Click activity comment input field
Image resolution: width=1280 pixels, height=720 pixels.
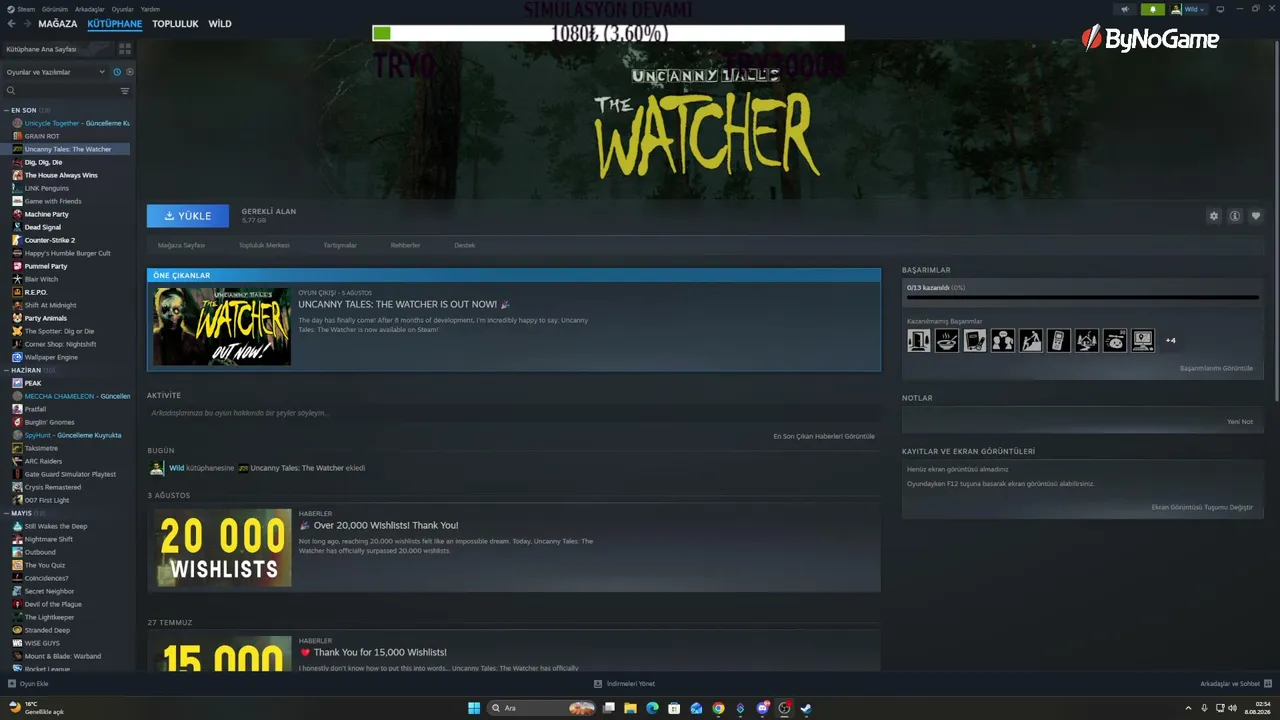pos(514,413)
